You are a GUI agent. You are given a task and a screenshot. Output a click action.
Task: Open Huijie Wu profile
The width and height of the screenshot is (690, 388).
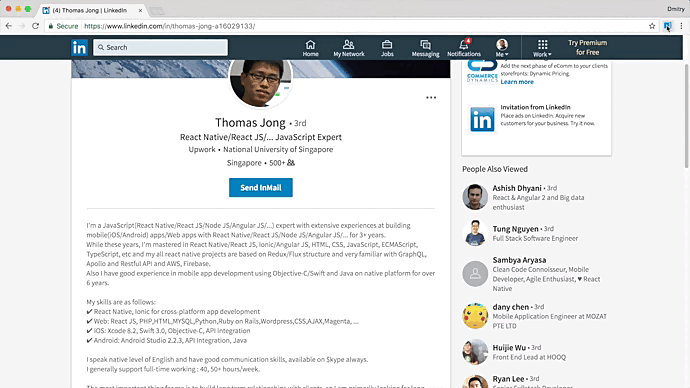[x=509, y=348]
